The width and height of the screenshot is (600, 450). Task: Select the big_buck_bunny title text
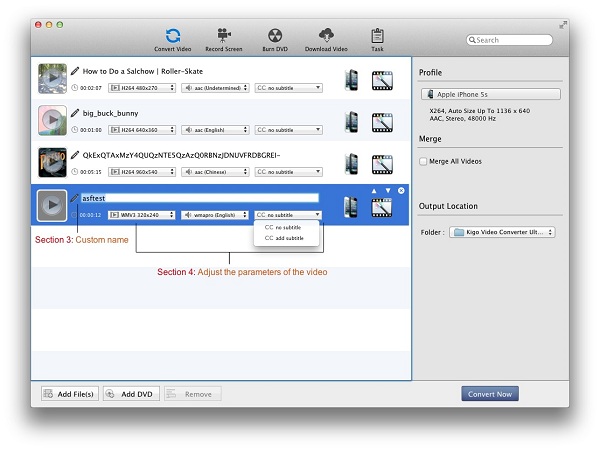coord(111,113)
